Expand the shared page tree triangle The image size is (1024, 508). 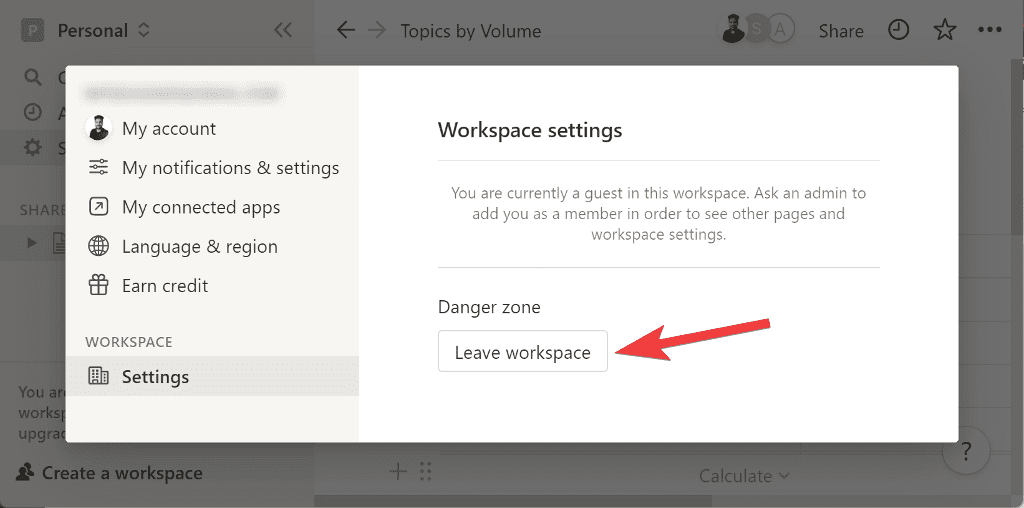click(x=31, y=242)
